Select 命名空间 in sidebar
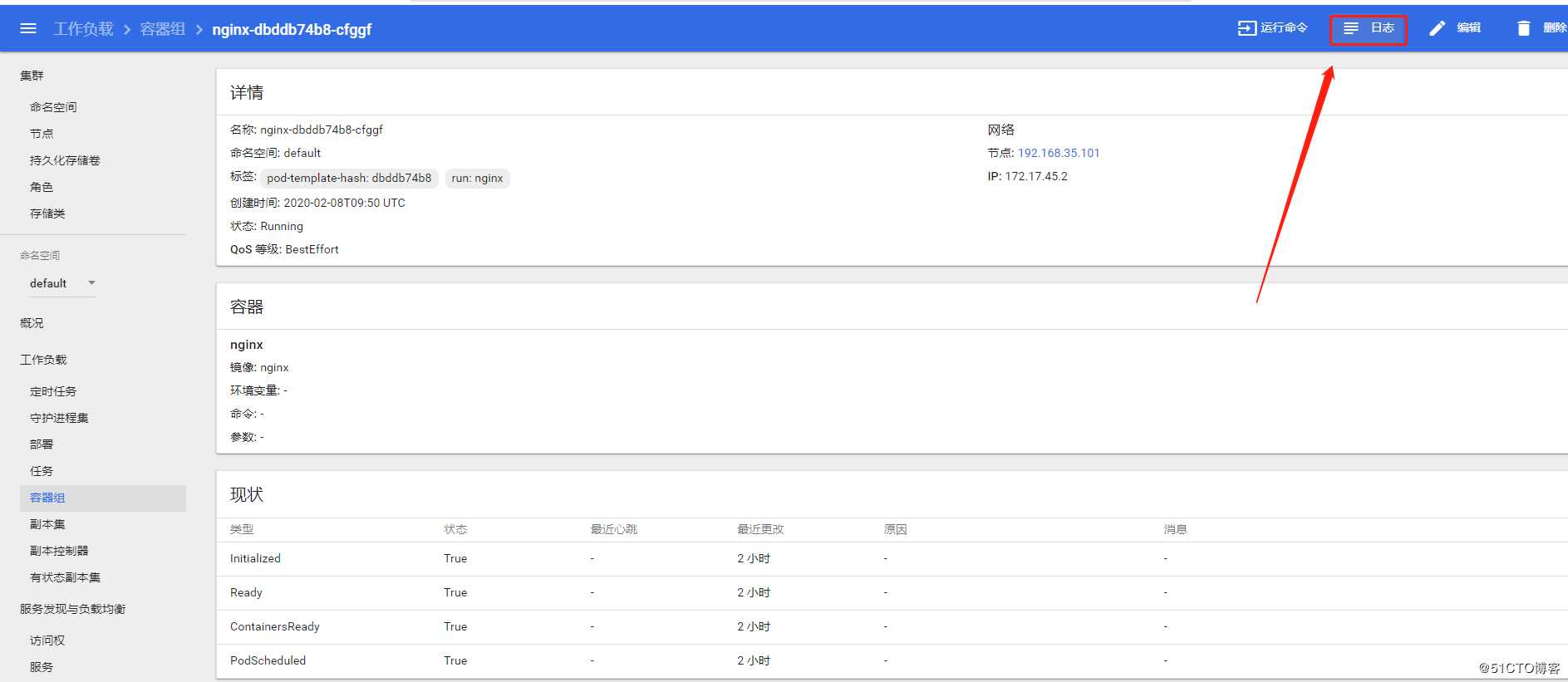Viewport: 1568px width, 682px height. 53,107
